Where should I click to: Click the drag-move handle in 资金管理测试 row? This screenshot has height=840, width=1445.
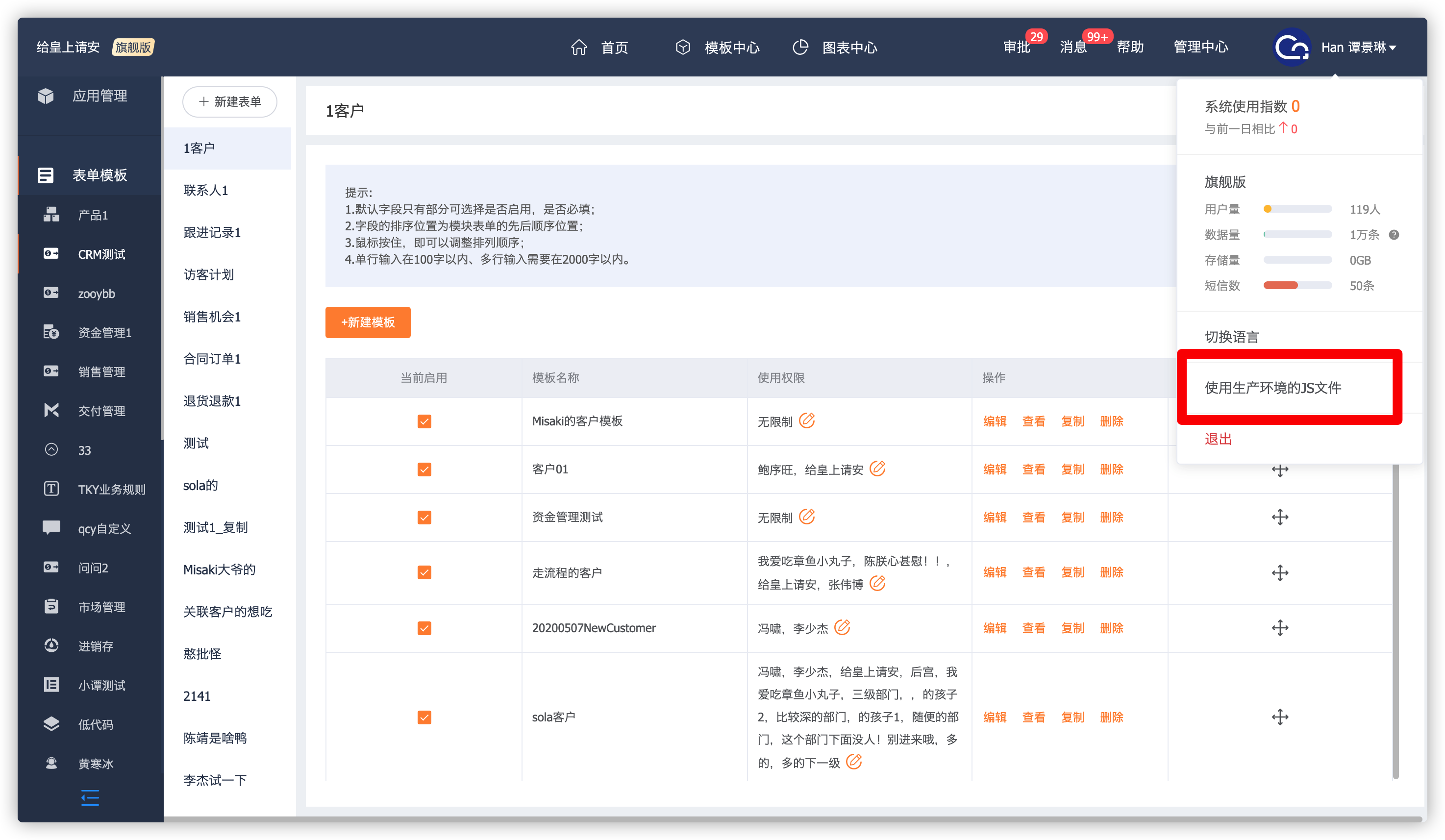pos(1279,517)
